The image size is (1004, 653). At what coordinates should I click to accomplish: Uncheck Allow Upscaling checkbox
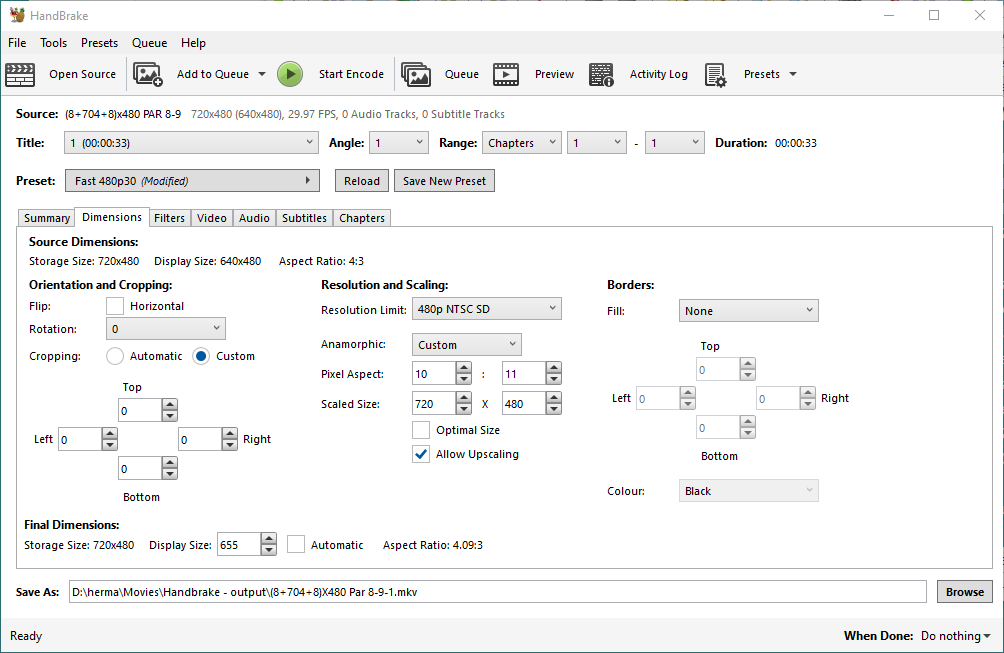pyautogui.click(x=421, y=454)
